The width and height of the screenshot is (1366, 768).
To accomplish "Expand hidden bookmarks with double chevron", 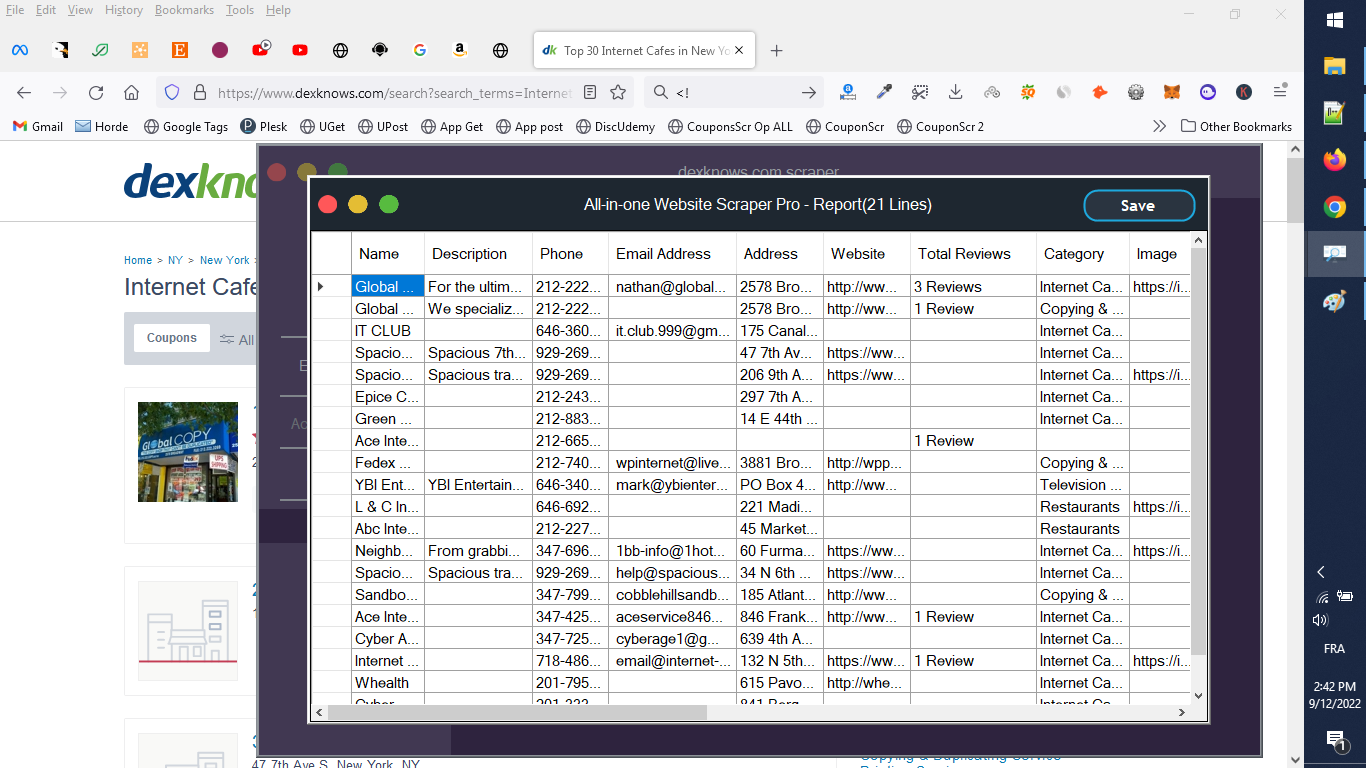I will [x=1159, y=126].
